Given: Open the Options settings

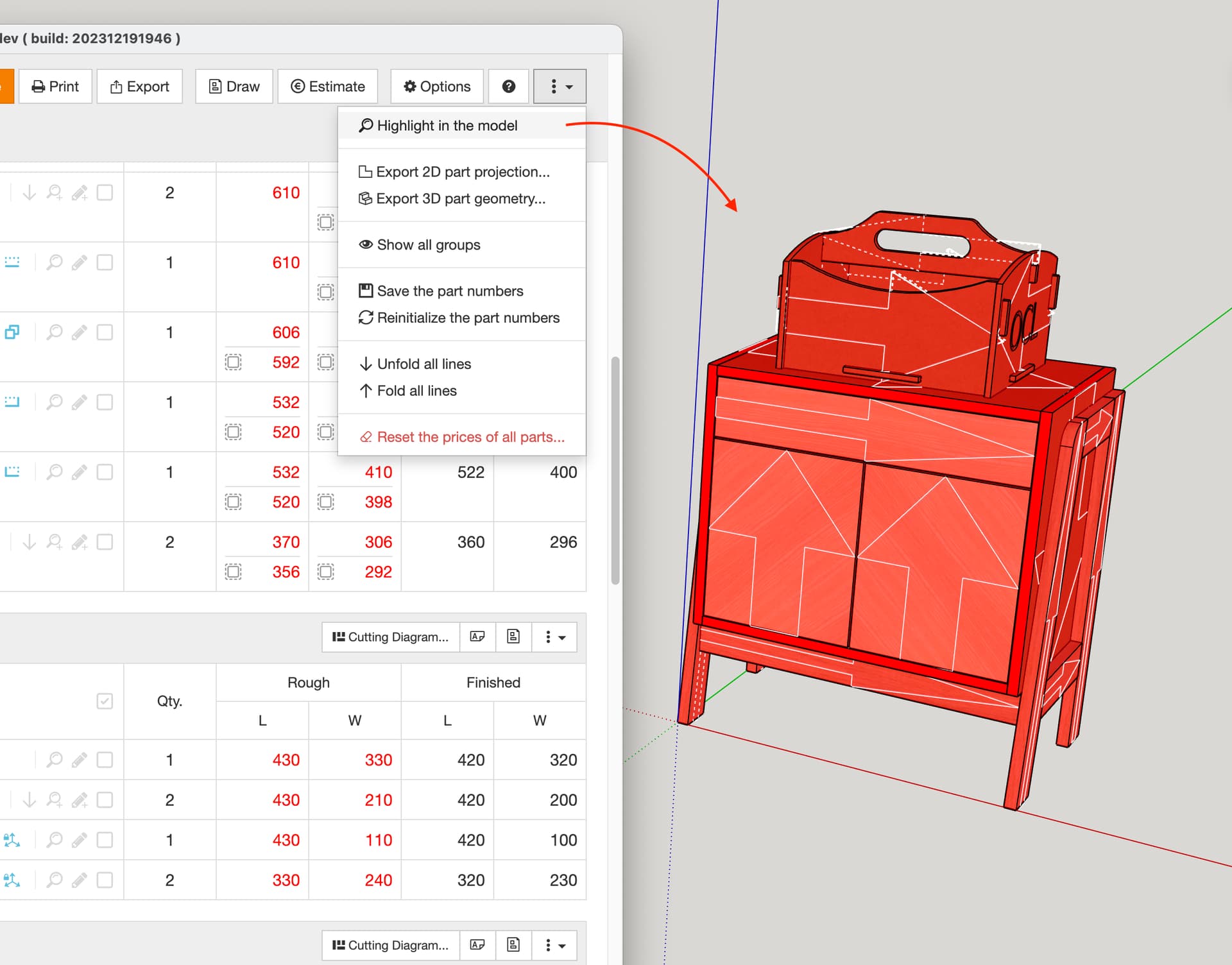Looking at the screenshot, I should click(x=437, y=86).
